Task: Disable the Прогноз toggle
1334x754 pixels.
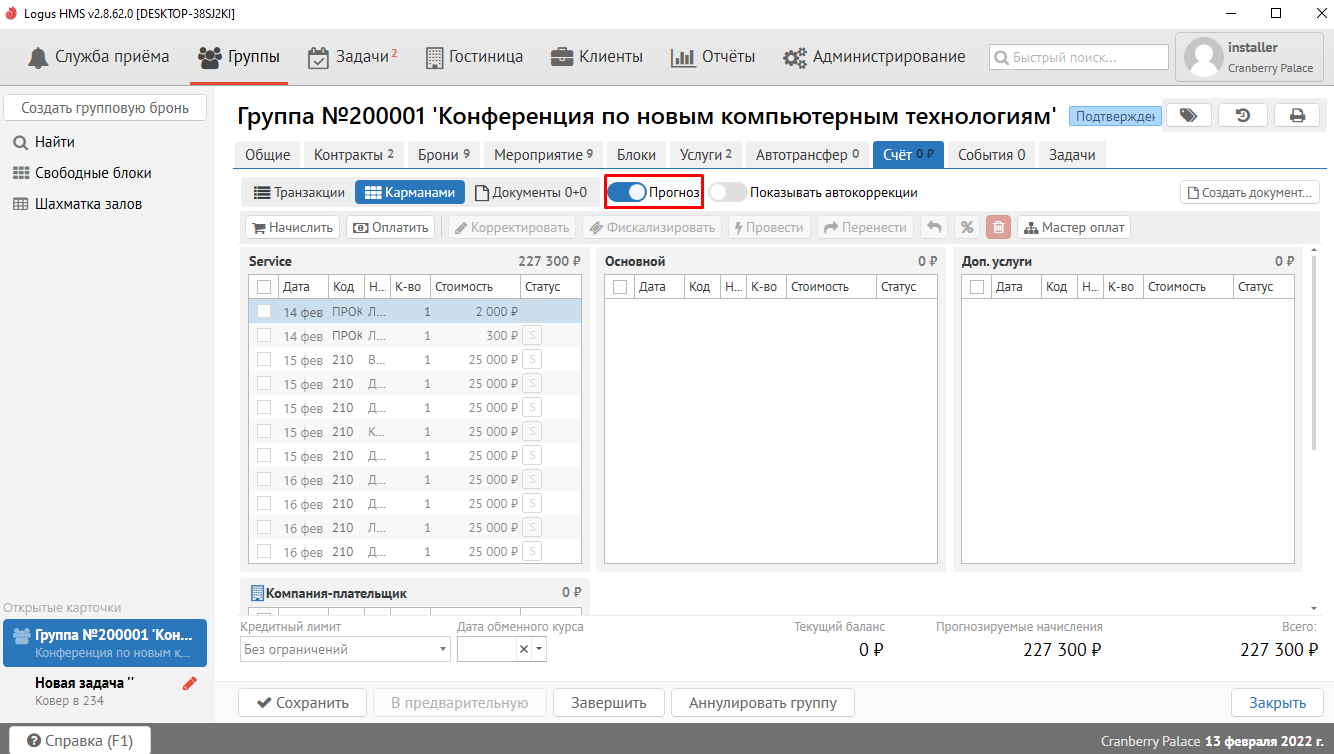Action: coord(627,192)
